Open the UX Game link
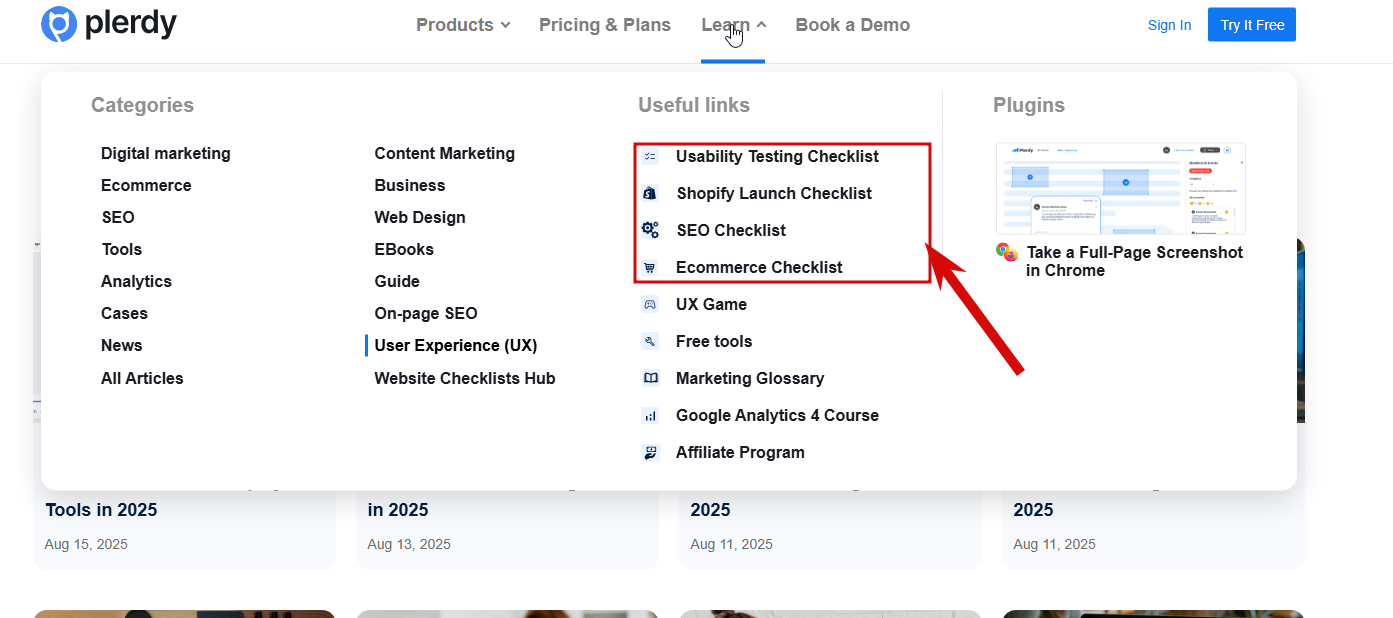The height and width of the screenshot is (618, 1393). pos(711,304)
